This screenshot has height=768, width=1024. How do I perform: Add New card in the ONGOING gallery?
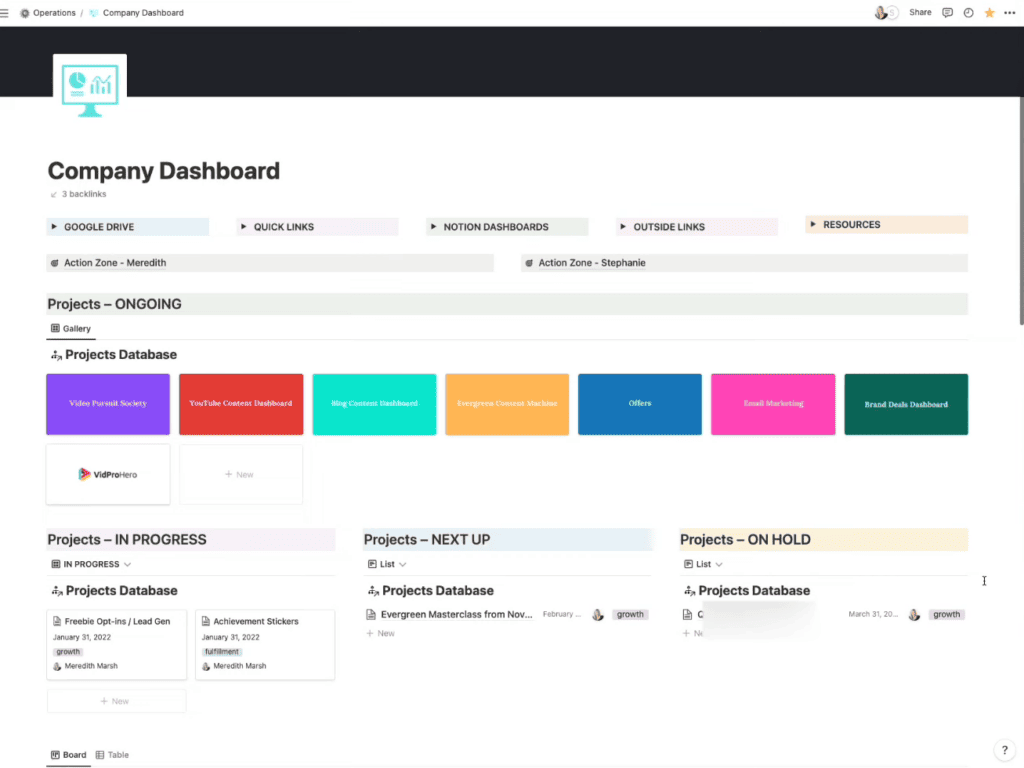point(241,475)
